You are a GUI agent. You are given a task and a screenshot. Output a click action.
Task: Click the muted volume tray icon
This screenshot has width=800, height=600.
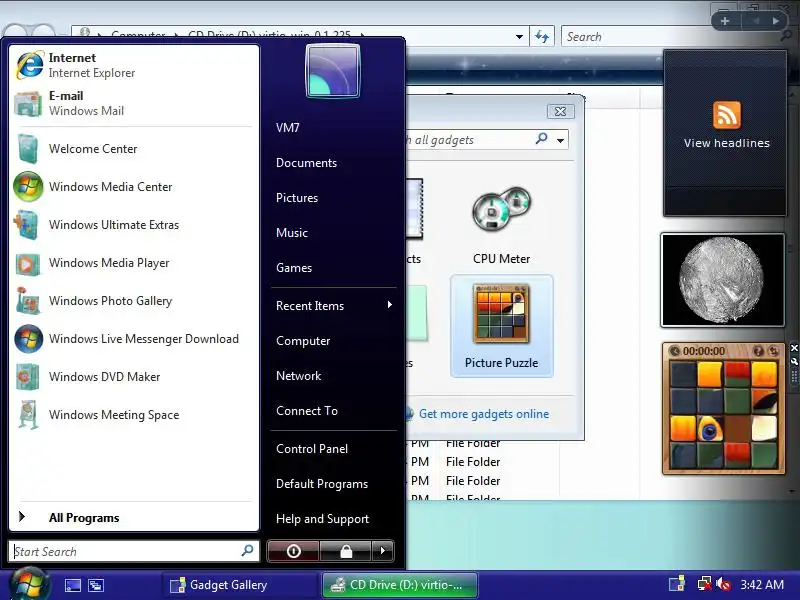(x=723, y=585)
